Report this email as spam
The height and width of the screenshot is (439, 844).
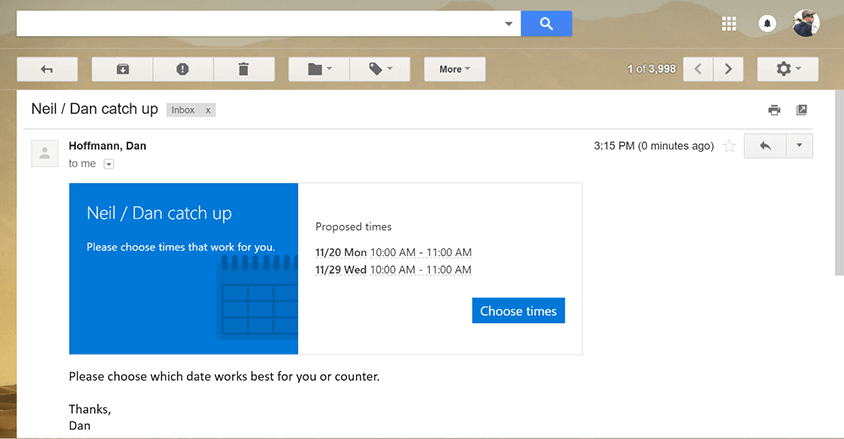tap(182, 69)
